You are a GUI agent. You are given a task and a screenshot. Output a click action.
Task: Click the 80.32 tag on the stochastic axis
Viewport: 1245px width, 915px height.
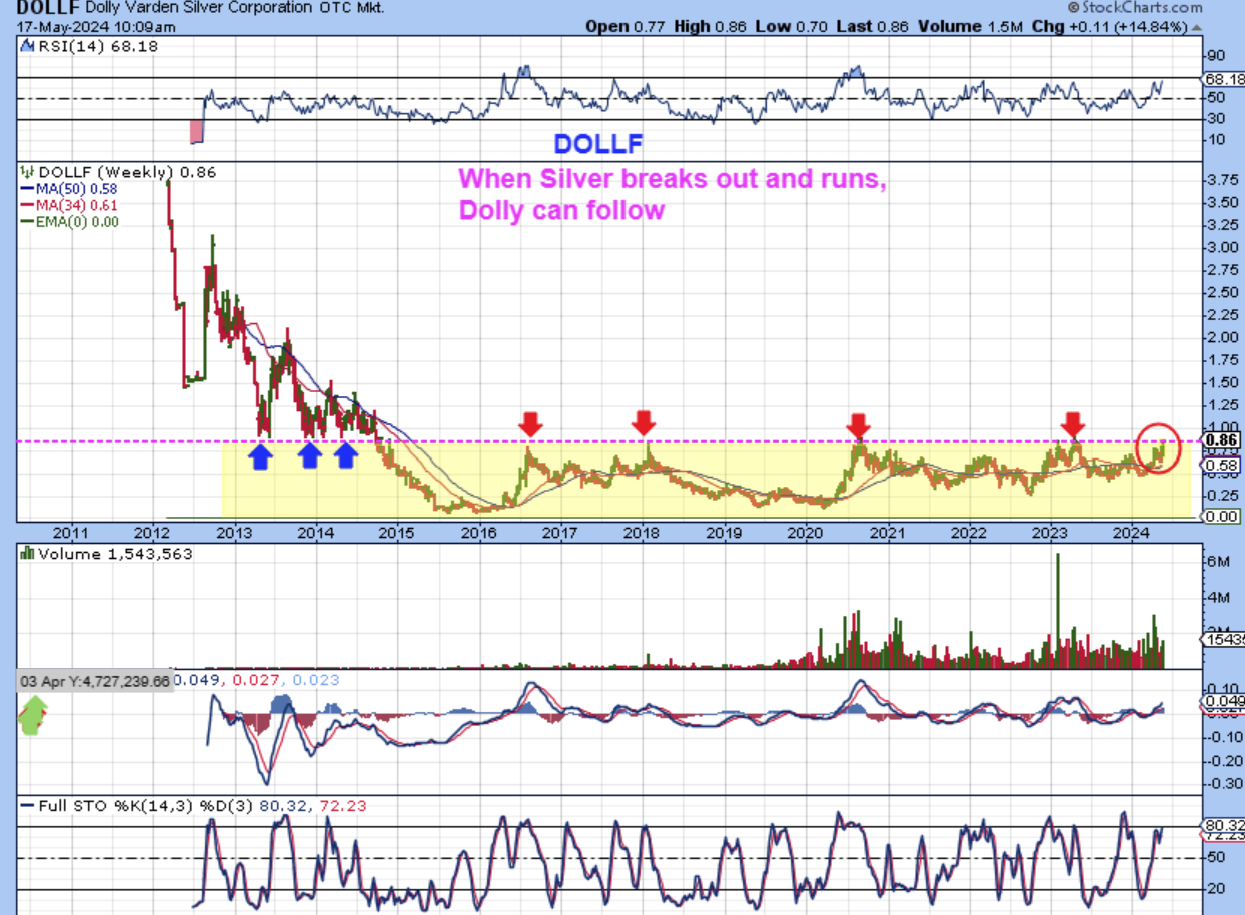tap(1224, 827)
